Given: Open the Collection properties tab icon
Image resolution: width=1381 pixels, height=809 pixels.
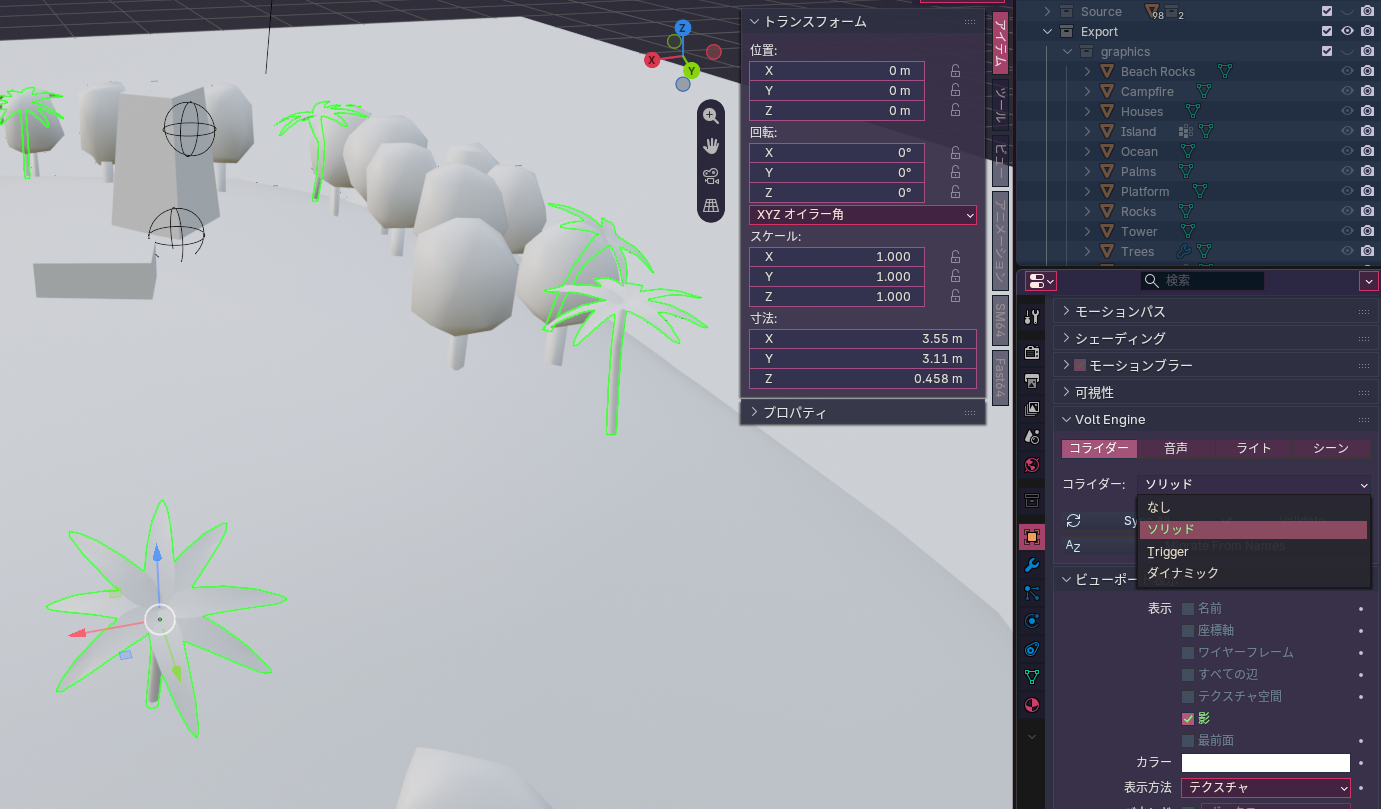Looking at the screenshot, I should coord(1032,500).
